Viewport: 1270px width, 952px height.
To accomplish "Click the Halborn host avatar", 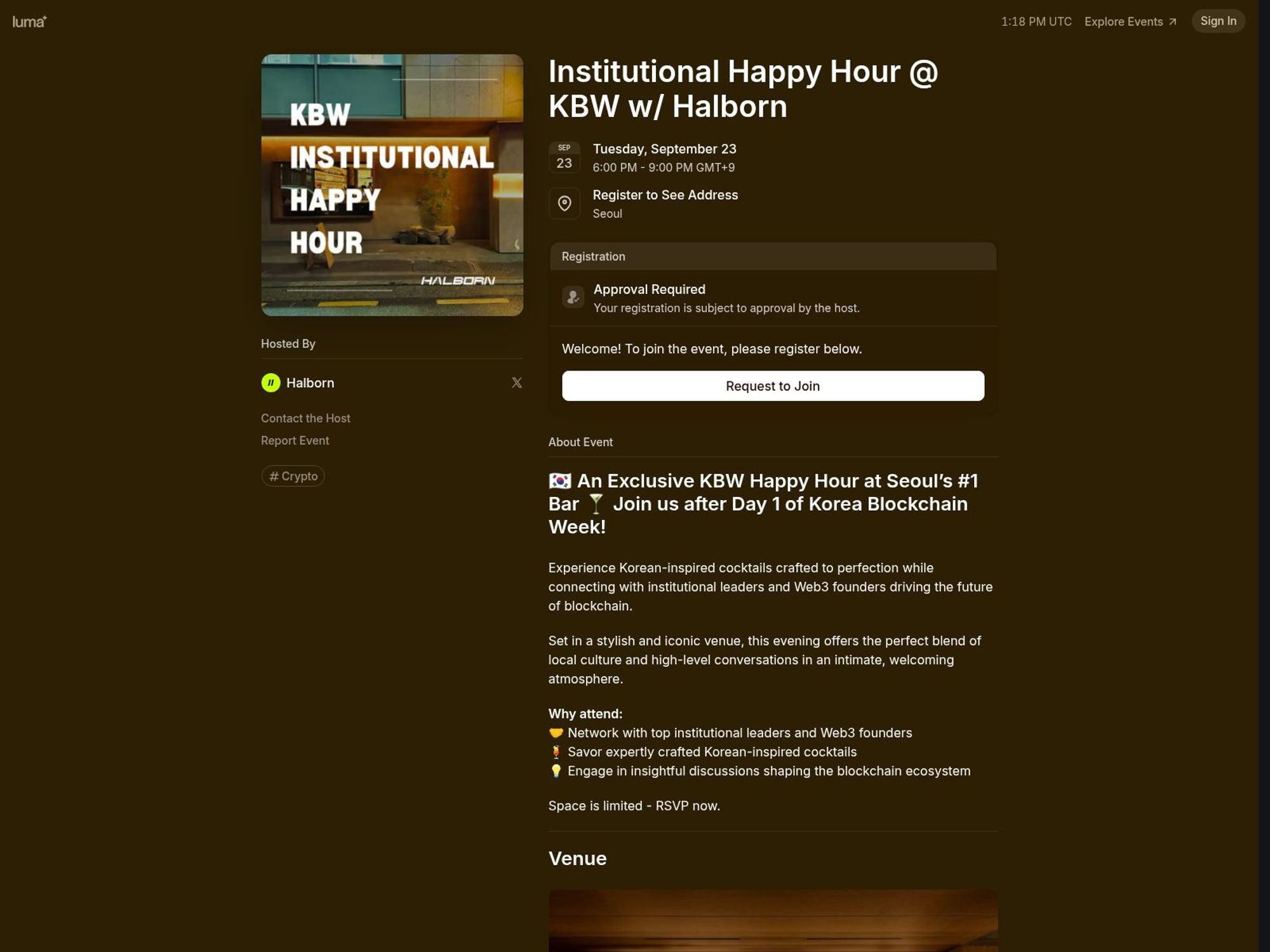I will point(271,383).
